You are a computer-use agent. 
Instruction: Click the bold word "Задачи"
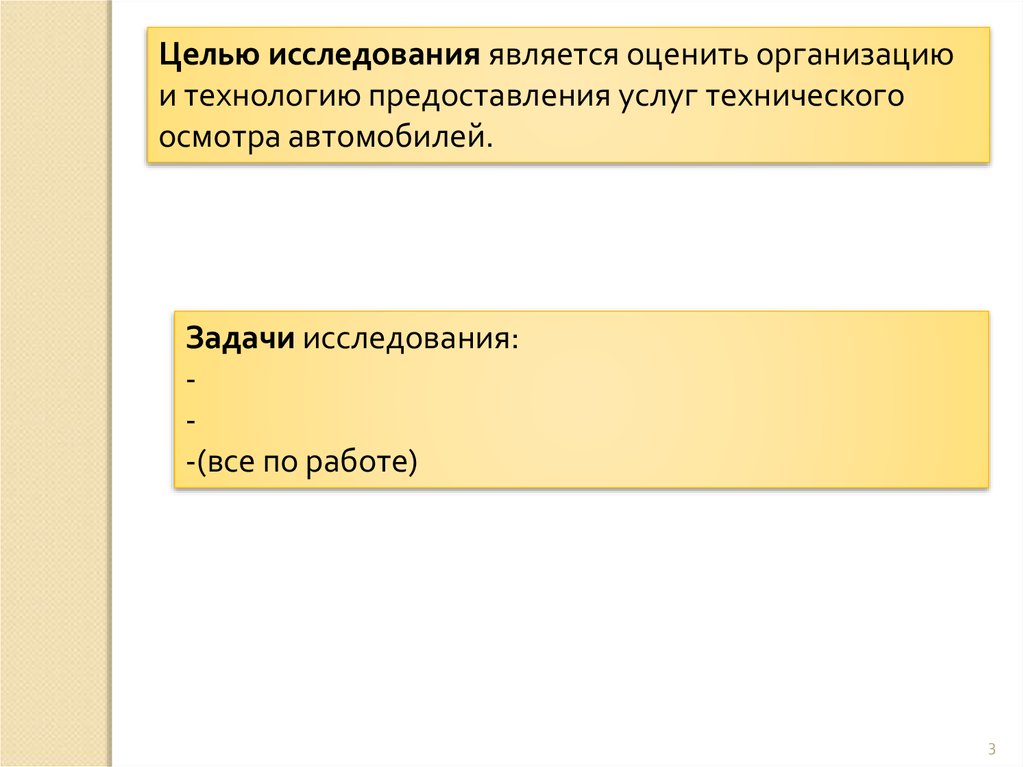point(239,337)
